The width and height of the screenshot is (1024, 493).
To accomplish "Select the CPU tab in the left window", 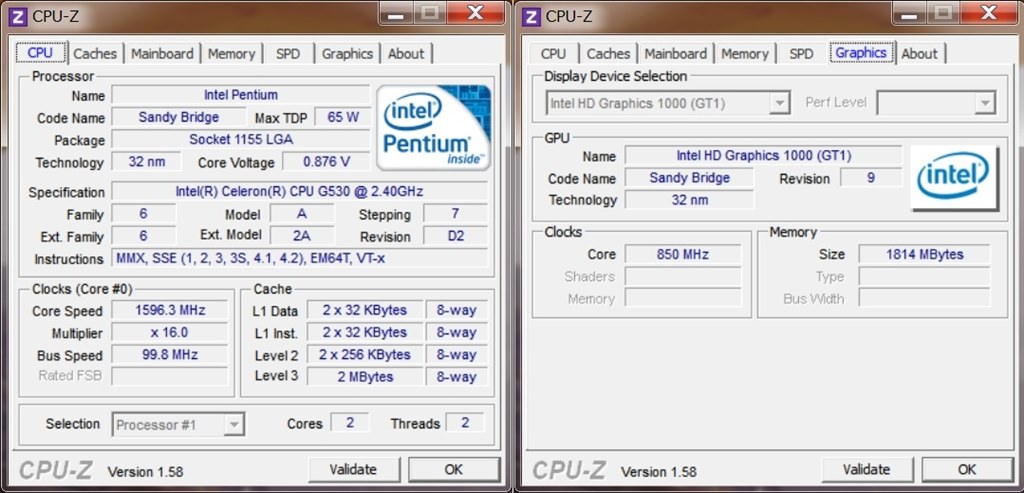I will [40, 52].
